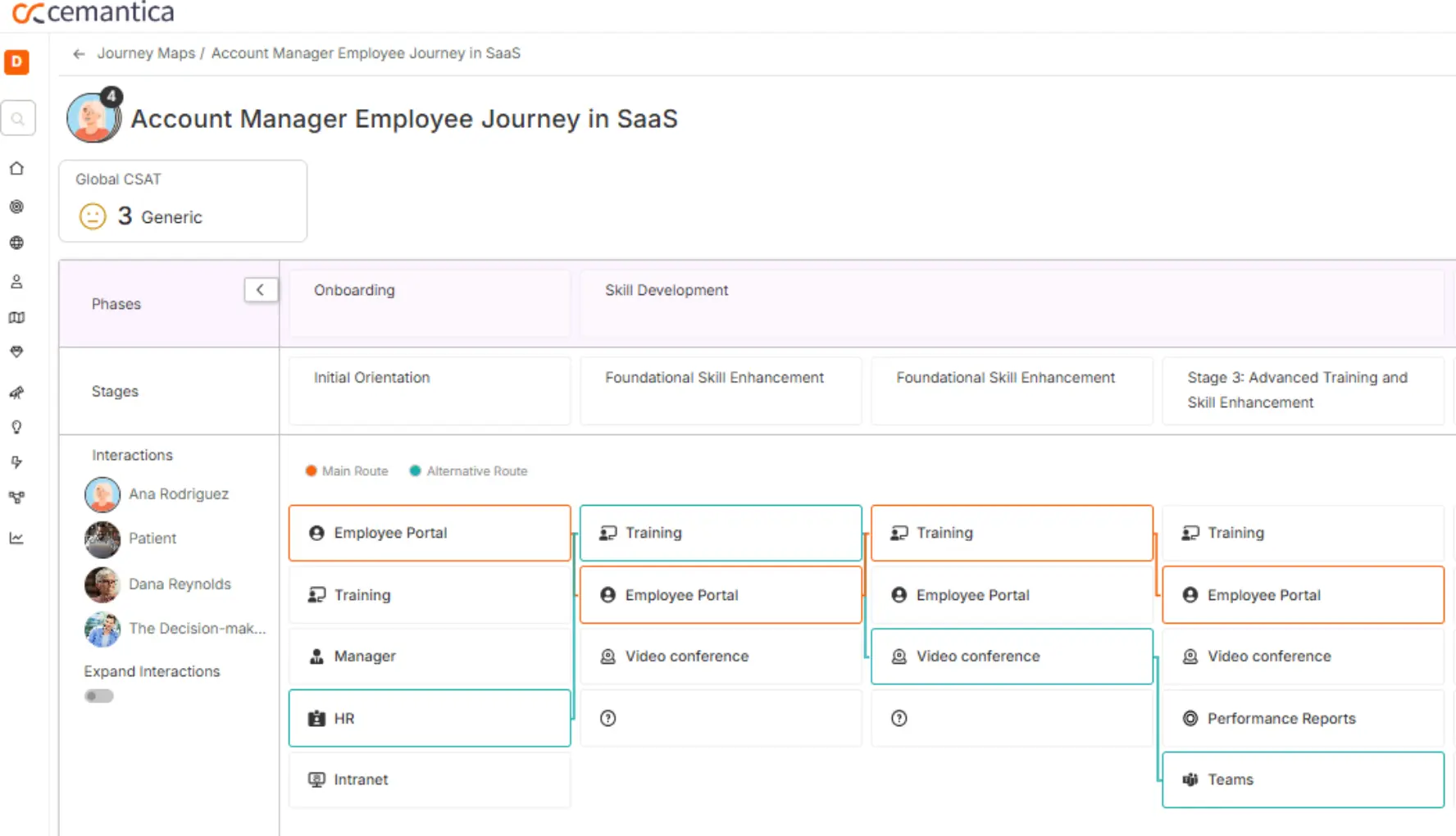Select Ana Rodriguez persona

(x=157, y=494)
